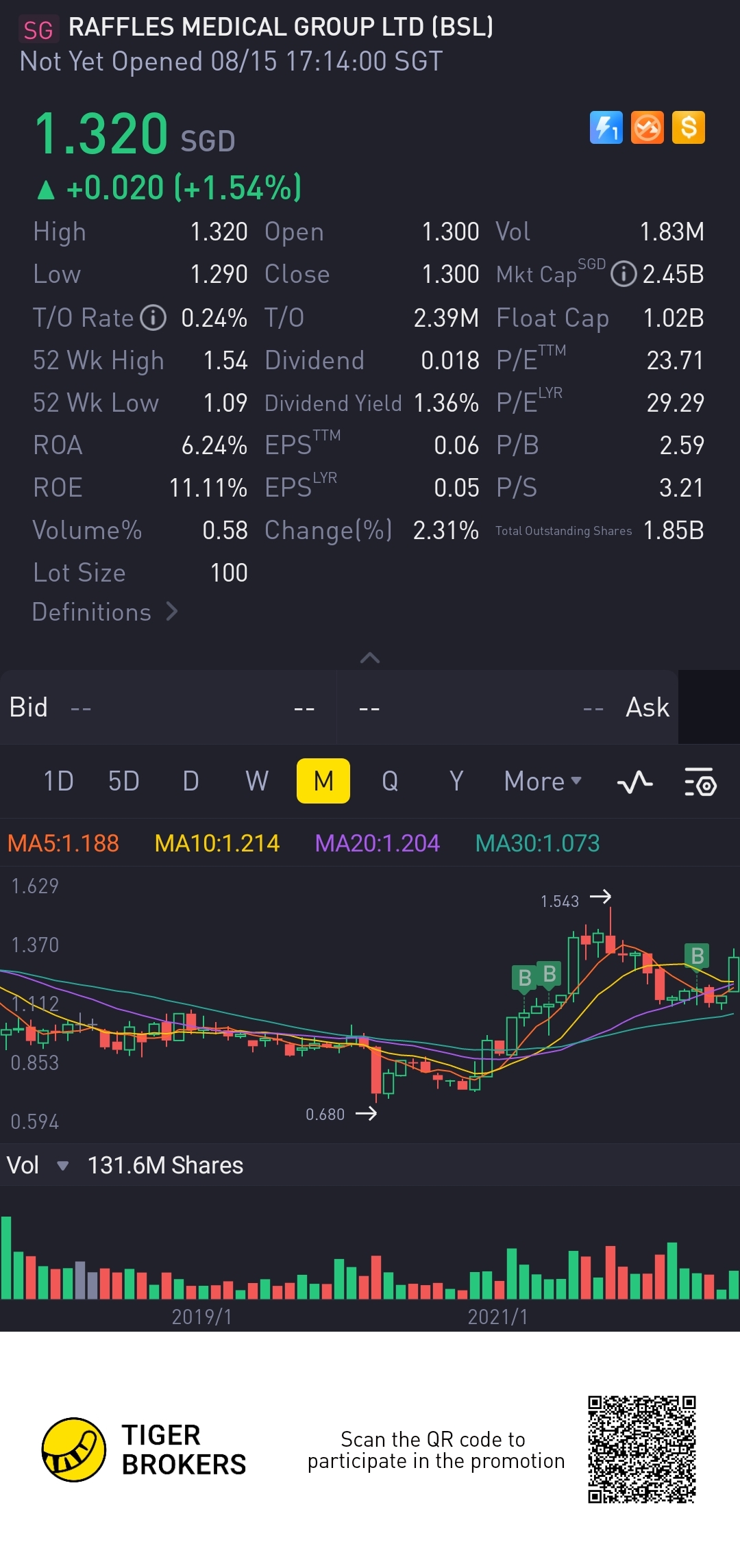
Task: Tap the ROE 11.11% value
Action: (x=208, y=488)
